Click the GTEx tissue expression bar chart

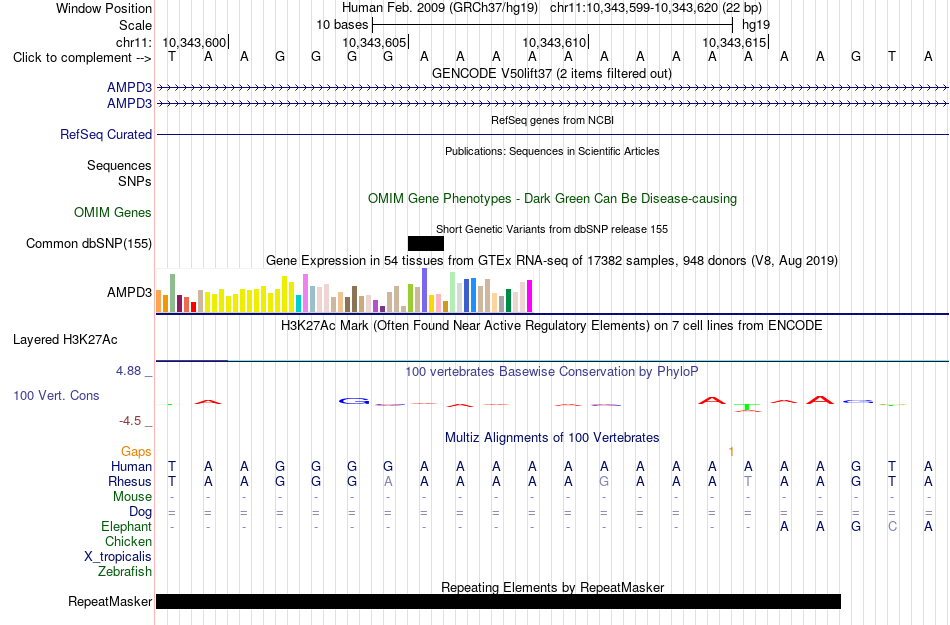coord(344,291)
